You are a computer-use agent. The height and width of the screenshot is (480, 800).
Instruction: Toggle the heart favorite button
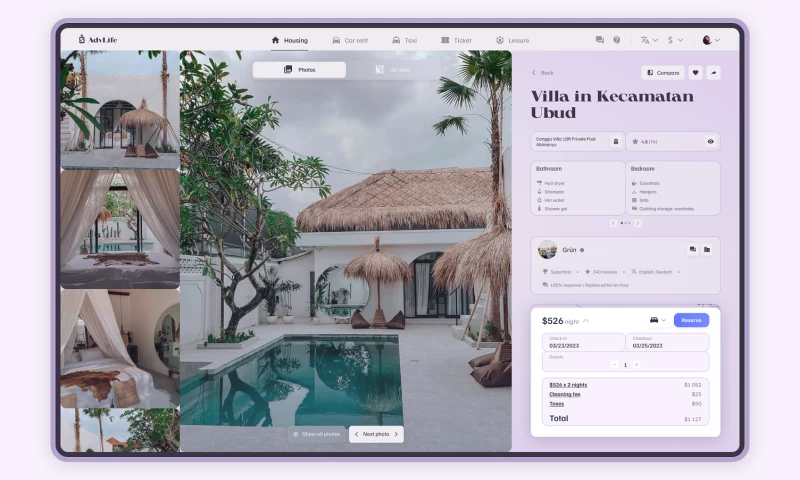click(695, 73)
